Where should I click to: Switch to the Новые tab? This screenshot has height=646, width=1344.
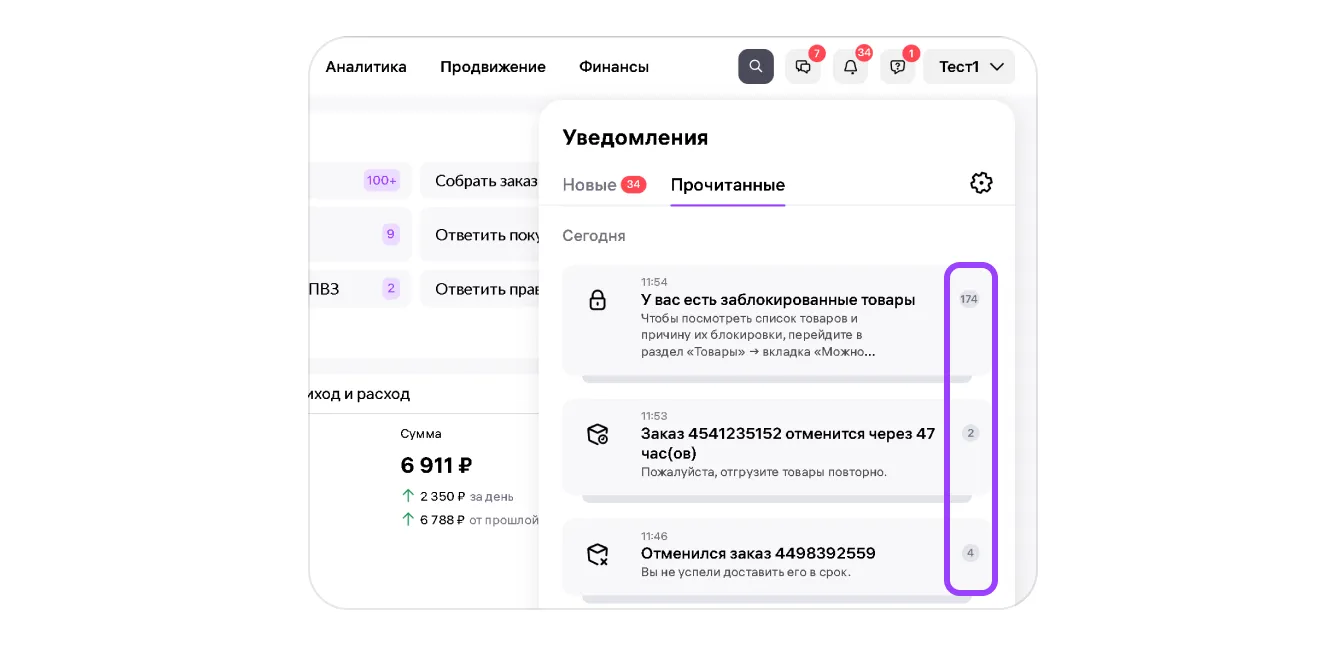pyautogui.click(x=590, y=185)
